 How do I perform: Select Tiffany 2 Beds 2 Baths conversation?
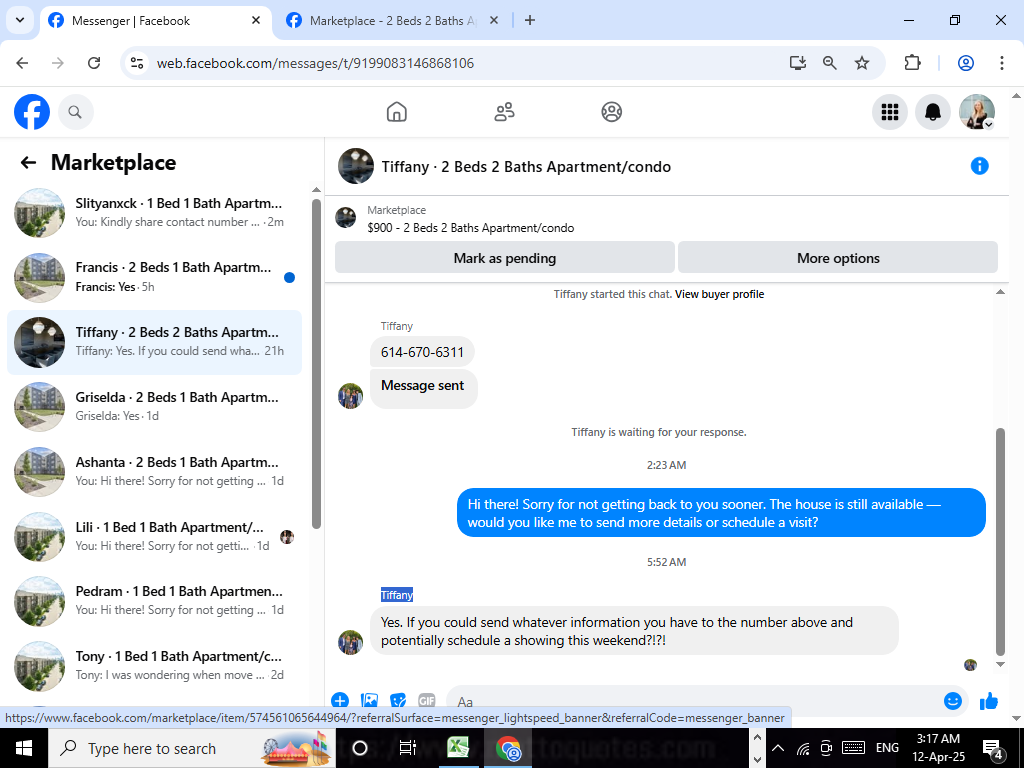point(155,342)
